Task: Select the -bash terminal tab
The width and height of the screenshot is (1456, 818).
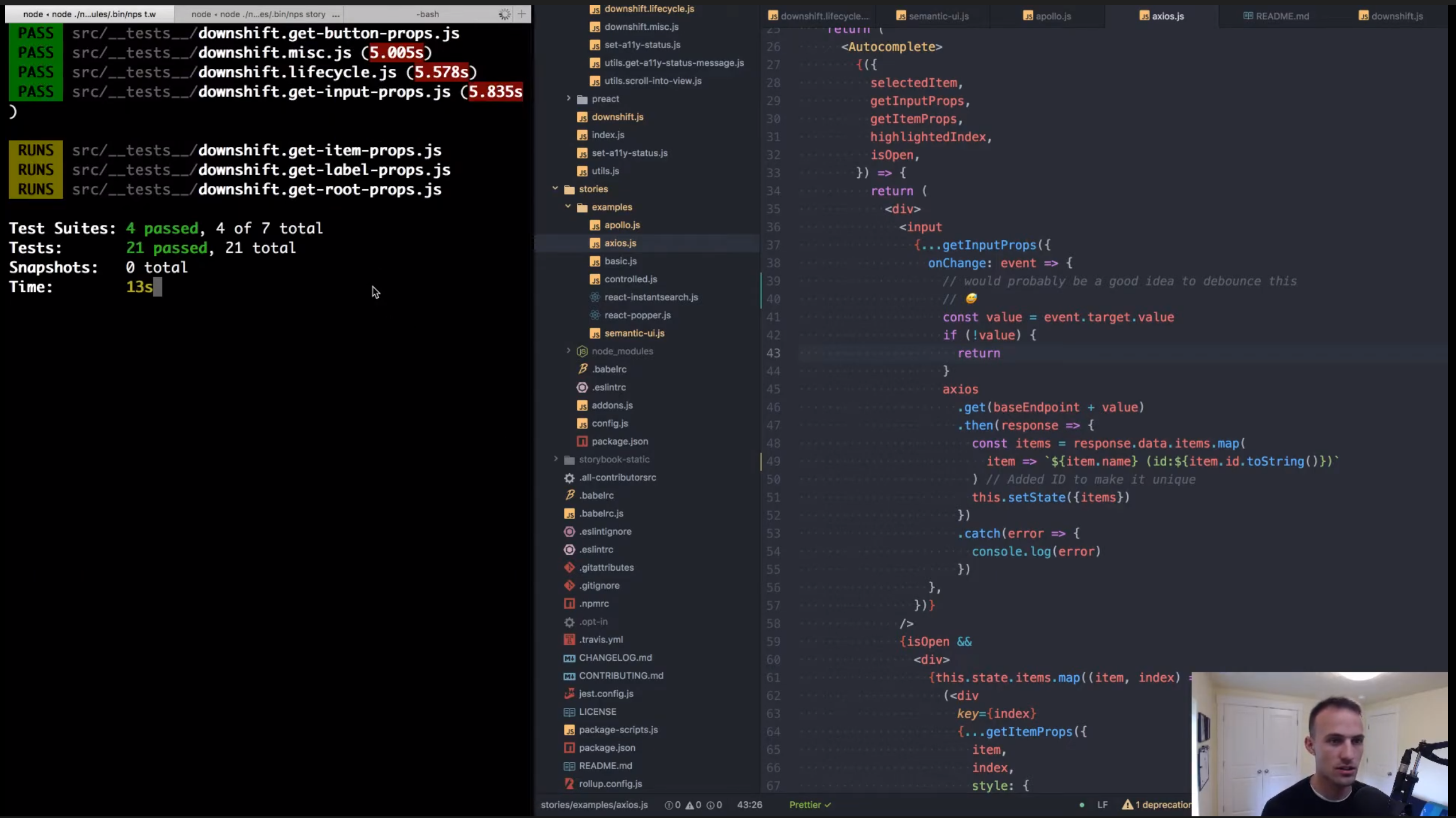Action: tap(428, 14)
